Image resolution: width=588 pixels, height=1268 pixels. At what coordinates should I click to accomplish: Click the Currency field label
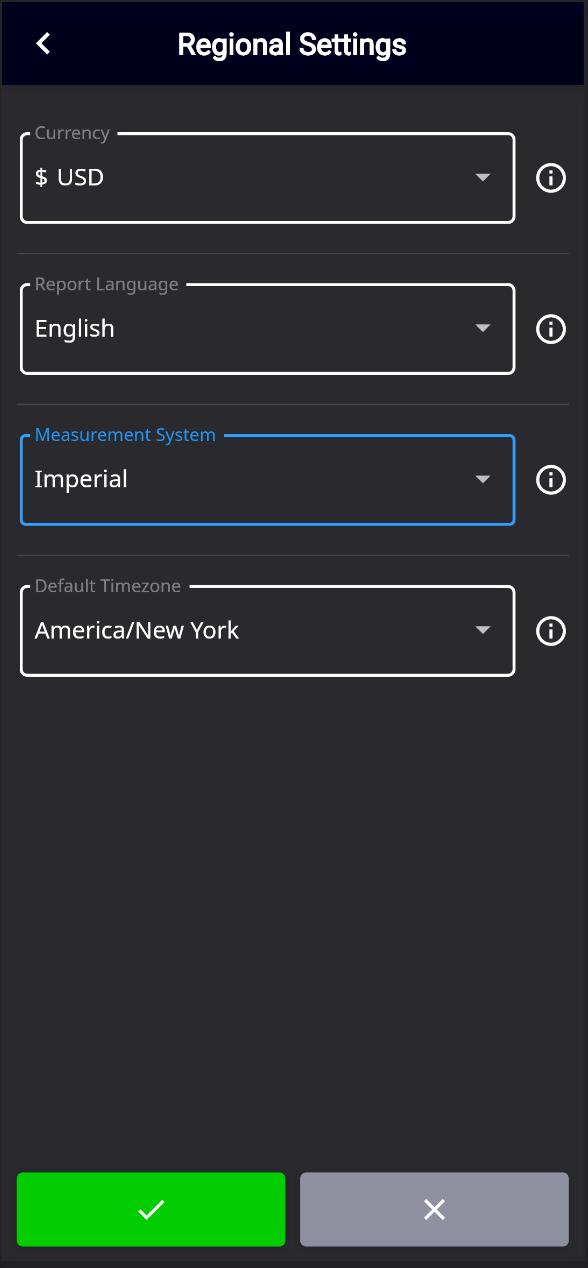(x=72, y=133)
